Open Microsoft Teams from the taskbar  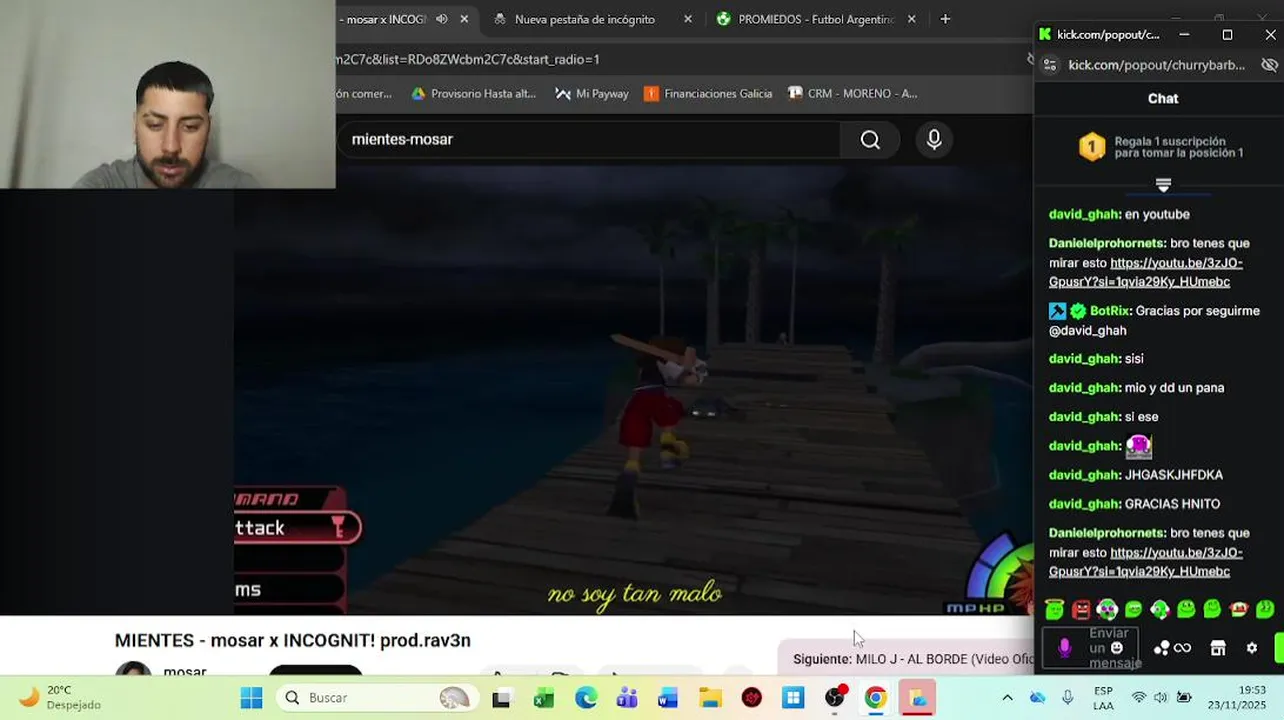[627, 698]
